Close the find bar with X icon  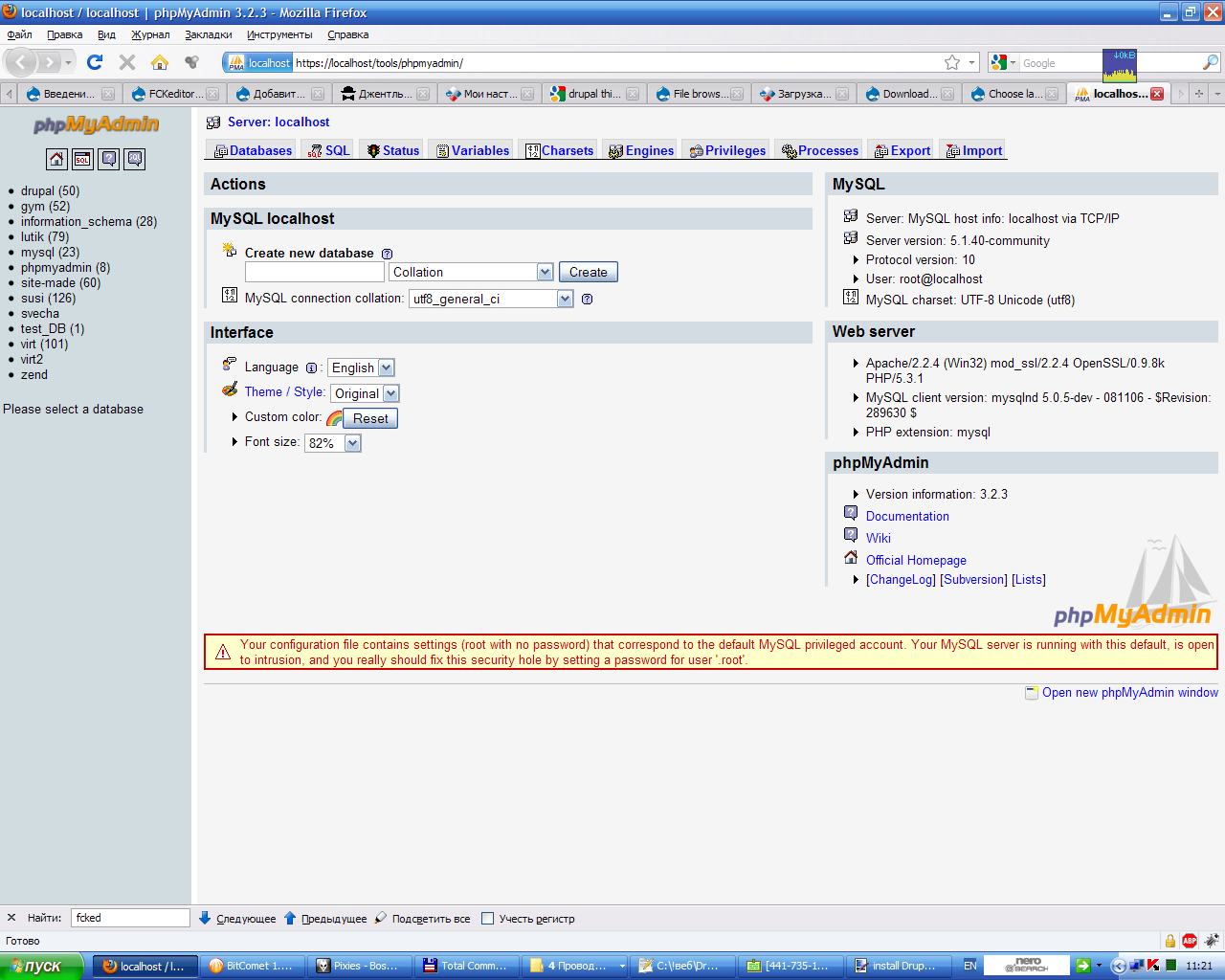[11, 918]
